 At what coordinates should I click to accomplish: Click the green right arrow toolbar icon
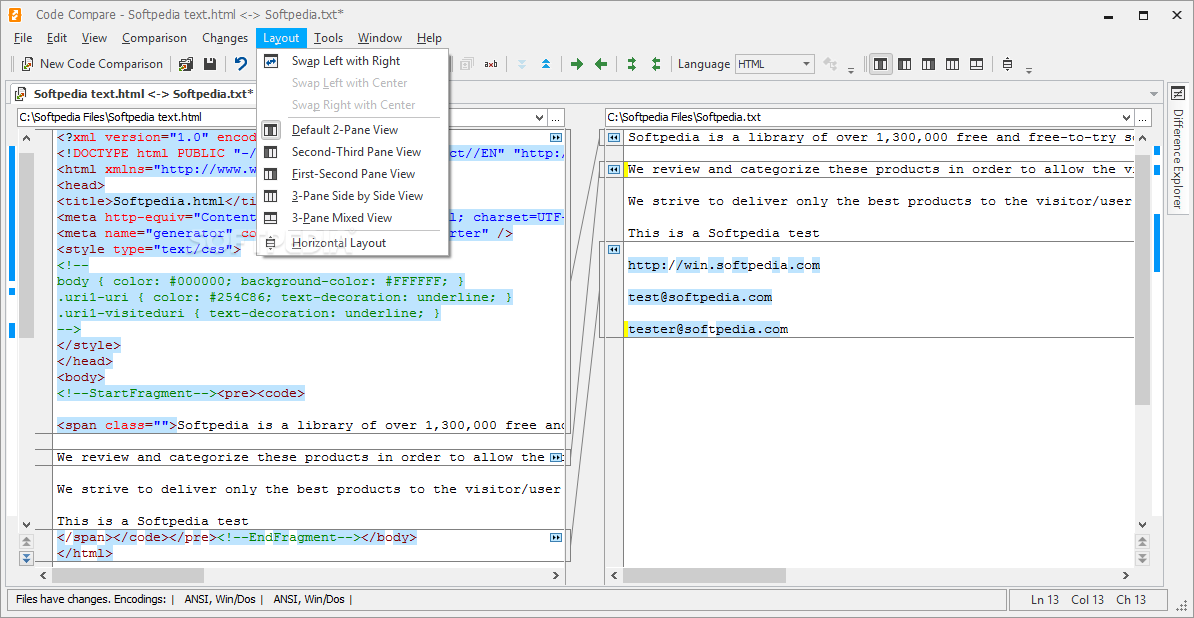click(x=577, y=65)
